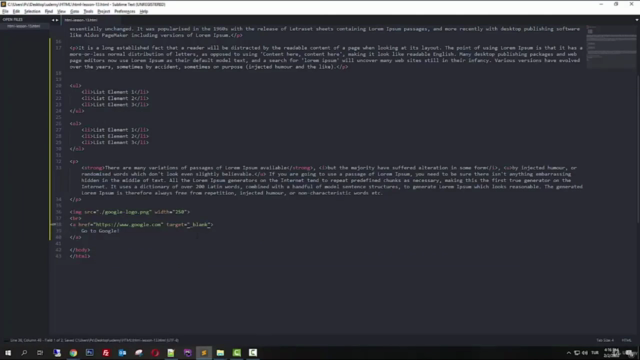640x360 pixels.
Task: Open the Windows Start menu
Action: [8, 353]
